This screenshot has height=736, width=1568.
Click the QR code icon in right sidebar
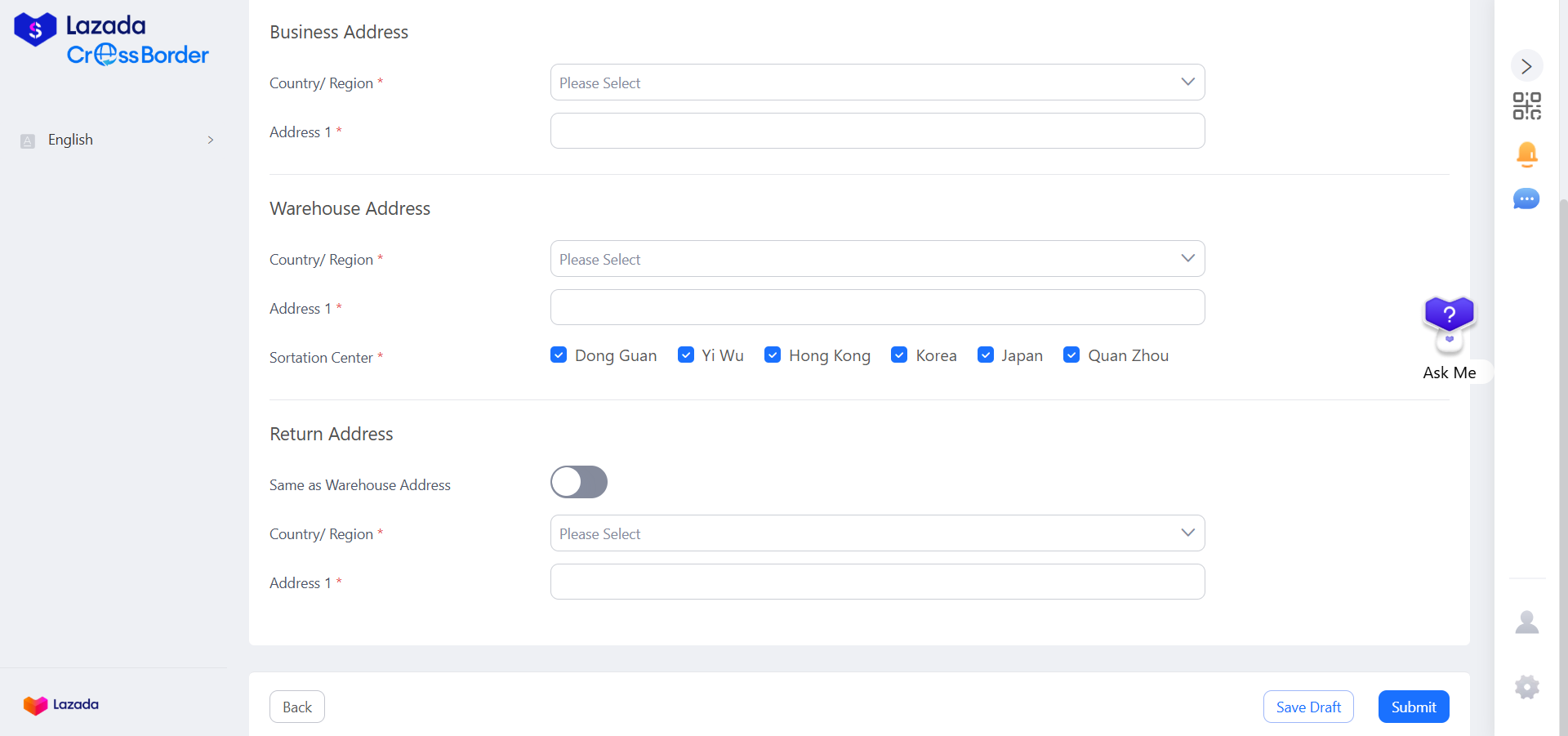pos(1526,106)
